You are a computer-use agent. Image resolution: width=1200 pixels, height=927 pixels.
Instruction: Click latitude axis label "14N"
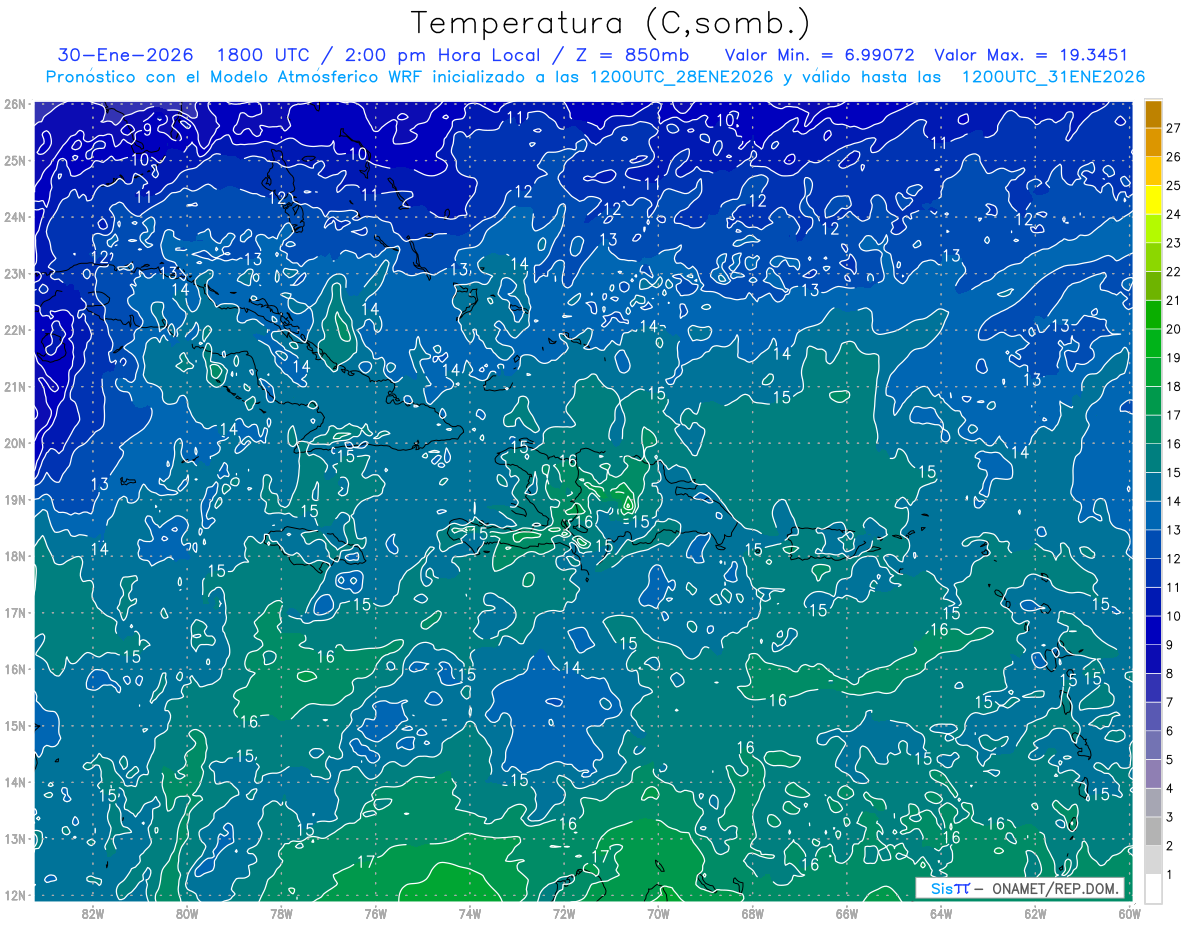[15, 782]
